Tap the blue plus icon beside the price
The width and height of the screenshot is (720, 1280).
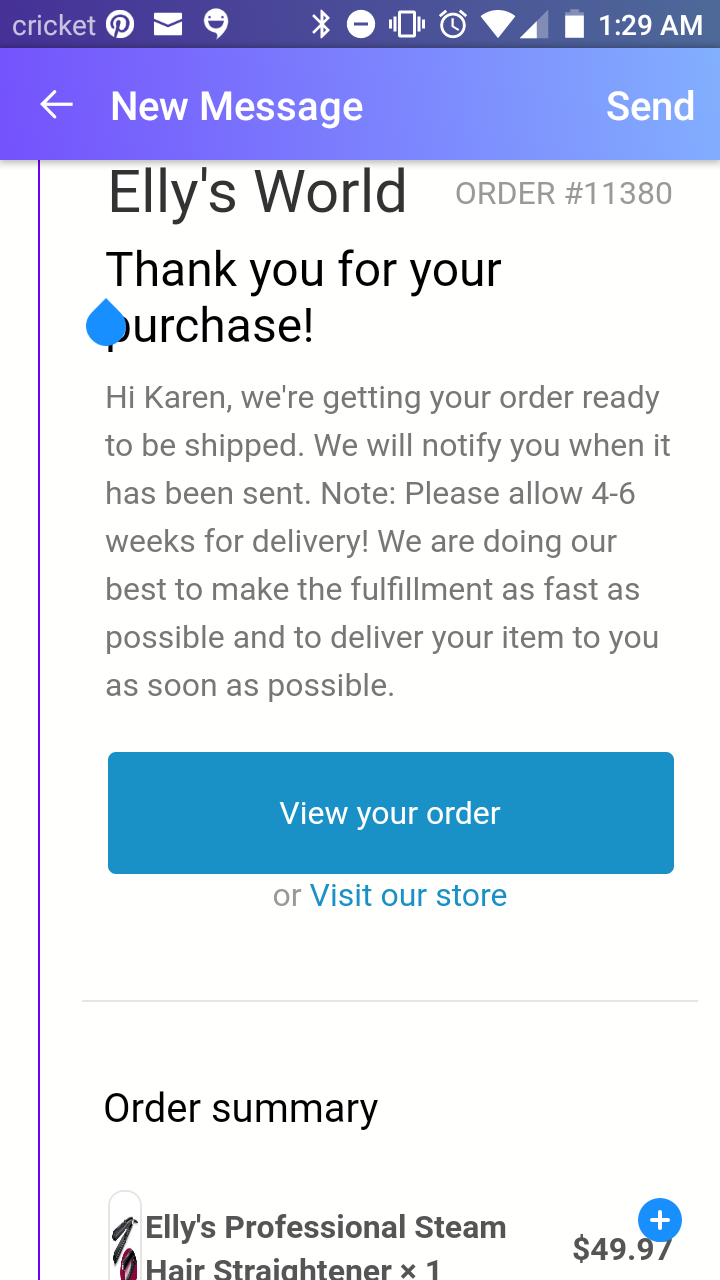659,1220
